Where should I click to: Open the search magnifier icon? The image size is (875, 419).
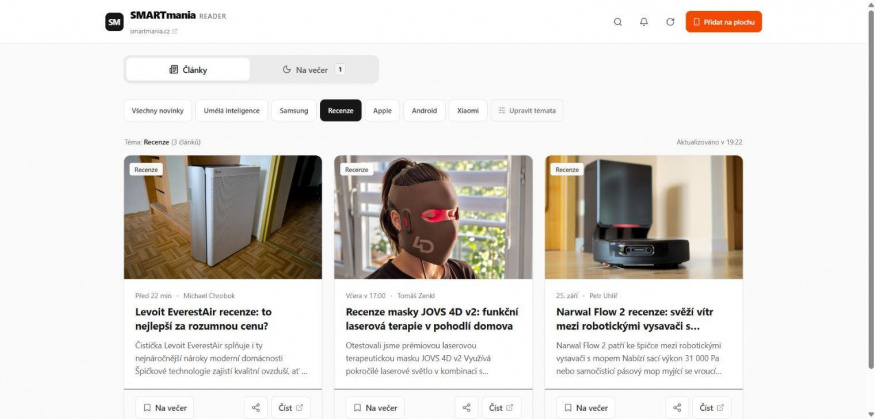[618, 22]
